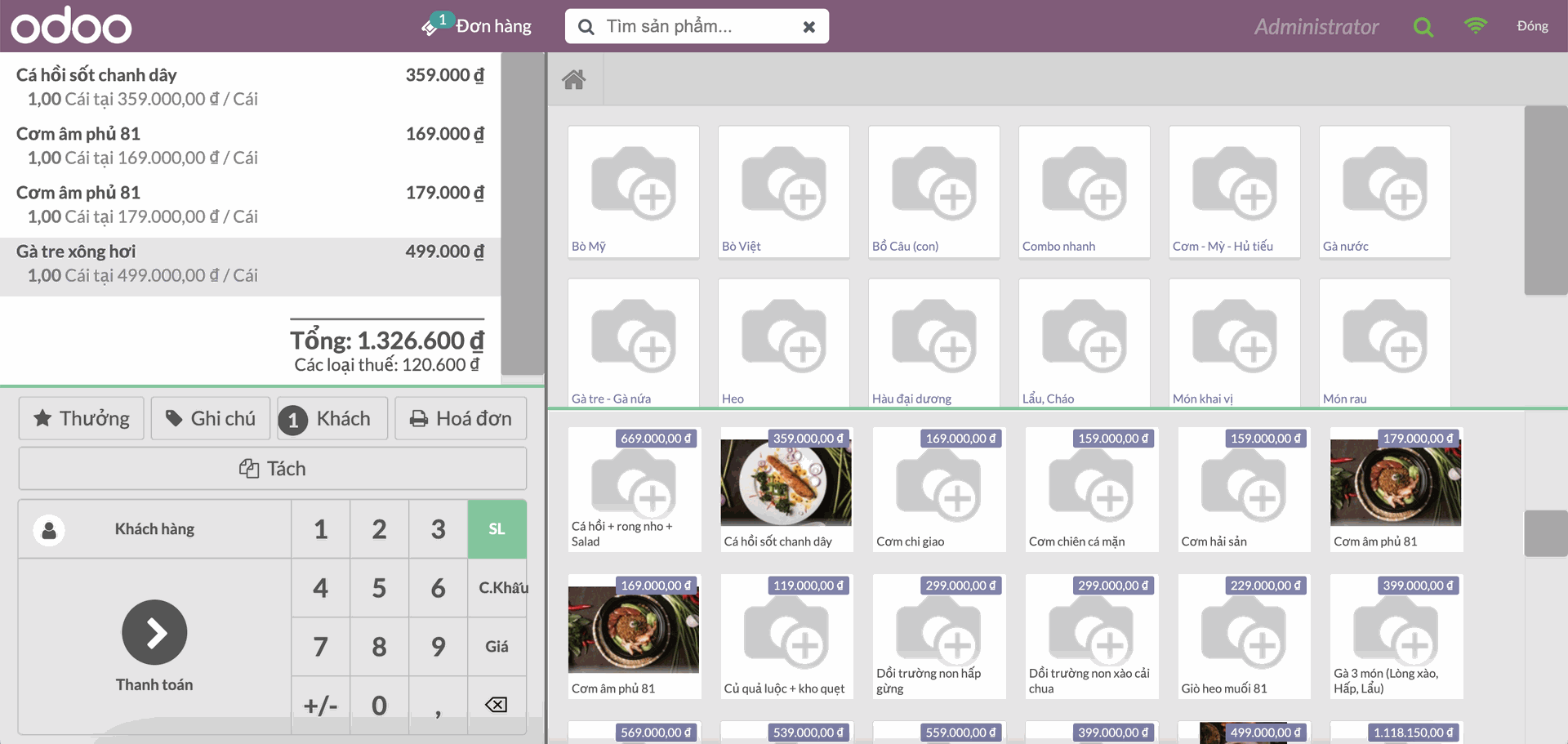Add Gà 3 món (Lòng xào, Hấp, Lẩu)
Screen dimensions: 1568x744
1396,636
